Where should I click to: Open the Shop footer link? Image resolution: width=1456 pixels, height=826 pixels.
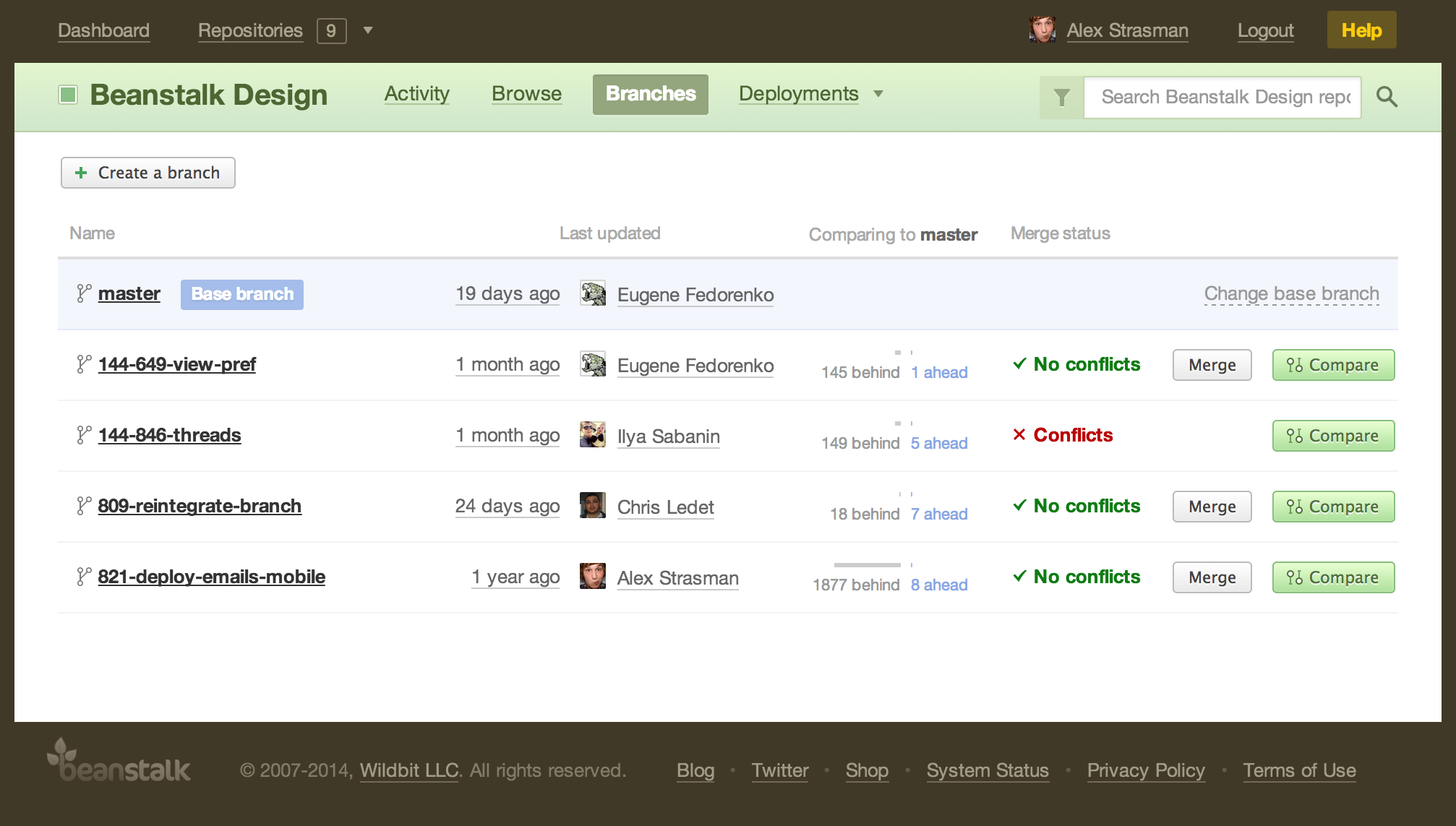tap(867, 770)
